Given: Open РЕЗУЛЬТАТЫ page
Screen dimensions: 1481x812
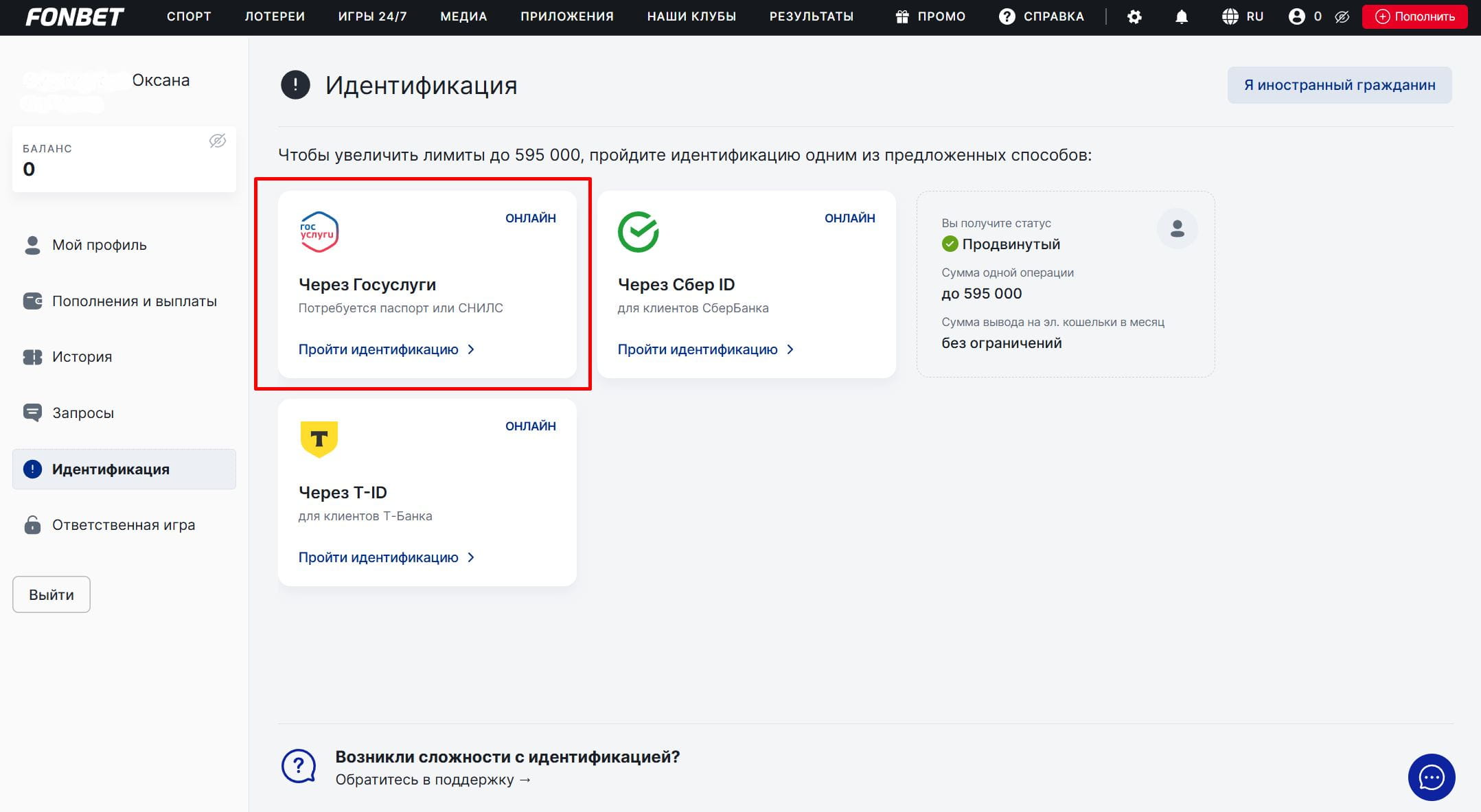Looking at the screenshot, I should pyautogui.click(x=812, y=16).
